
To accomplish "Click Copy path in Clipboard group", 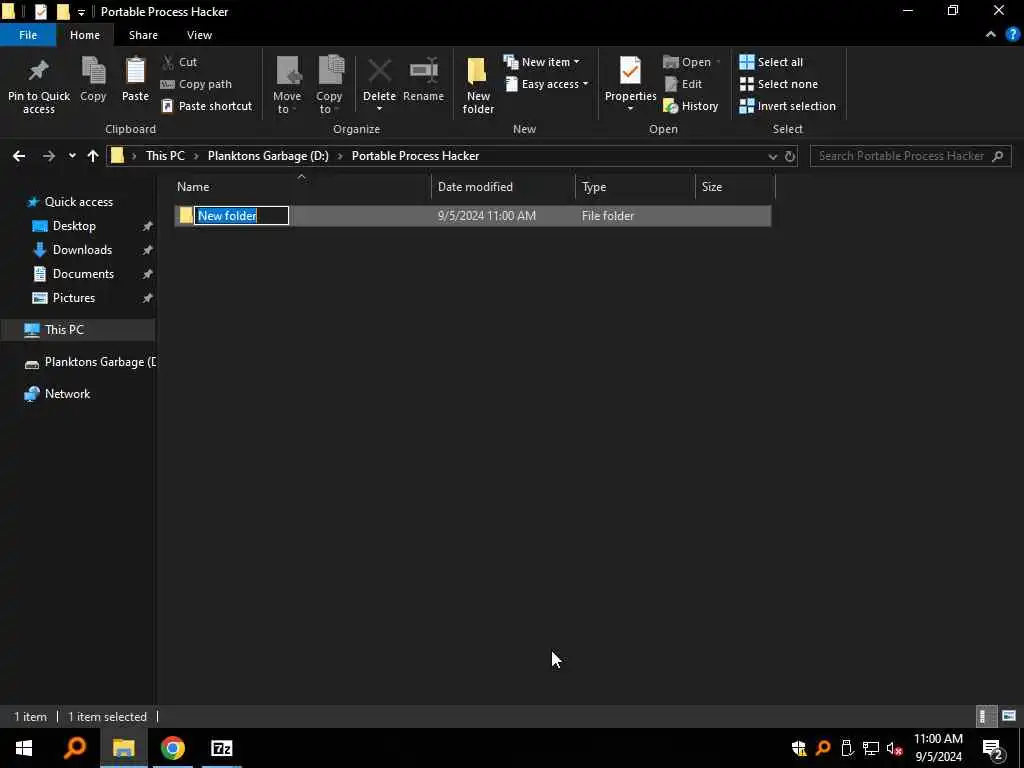I will 196,84.
